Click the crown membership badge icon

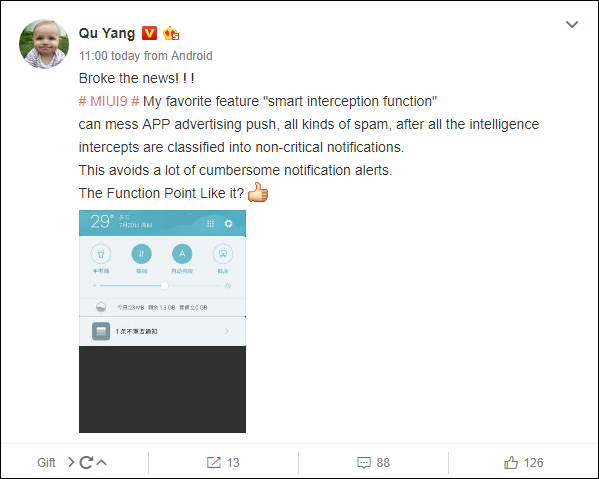[171, 34]
